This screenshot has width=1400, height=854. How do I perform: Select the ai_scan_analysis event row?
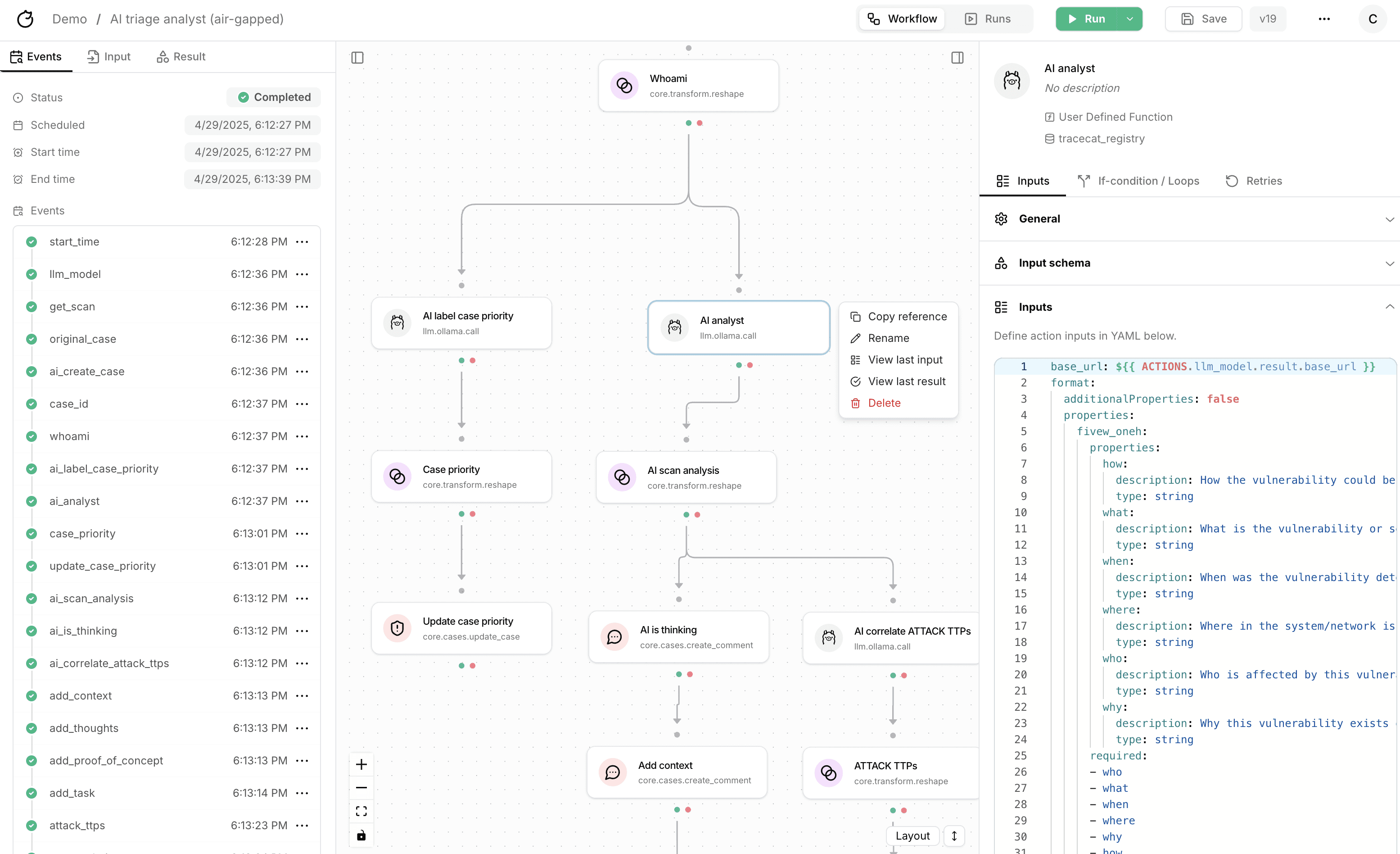167,598
